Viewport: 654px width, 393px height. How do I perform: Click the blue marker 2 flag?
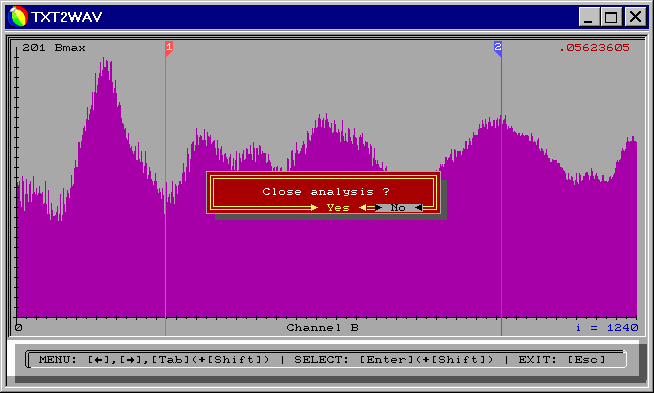click(498, 48)
